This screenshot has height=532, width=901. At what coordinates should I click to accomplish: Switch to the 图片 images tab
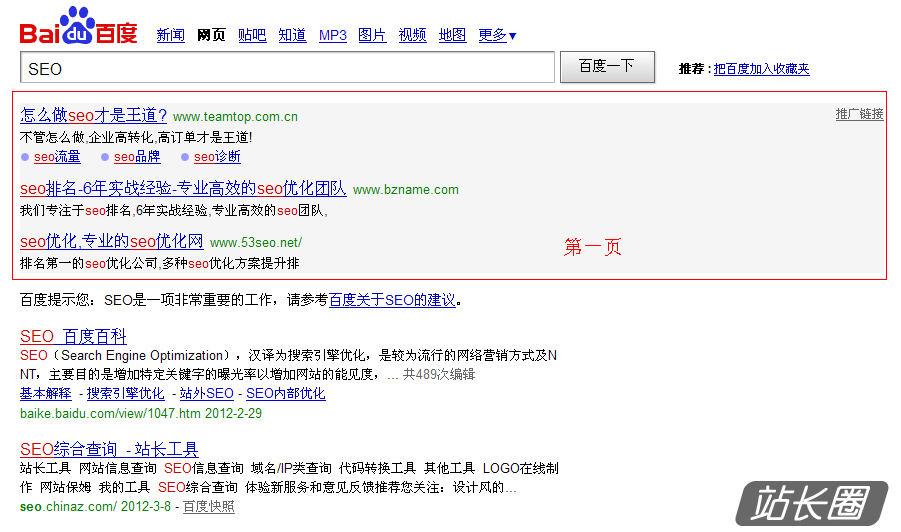click(x=372, y=35)
